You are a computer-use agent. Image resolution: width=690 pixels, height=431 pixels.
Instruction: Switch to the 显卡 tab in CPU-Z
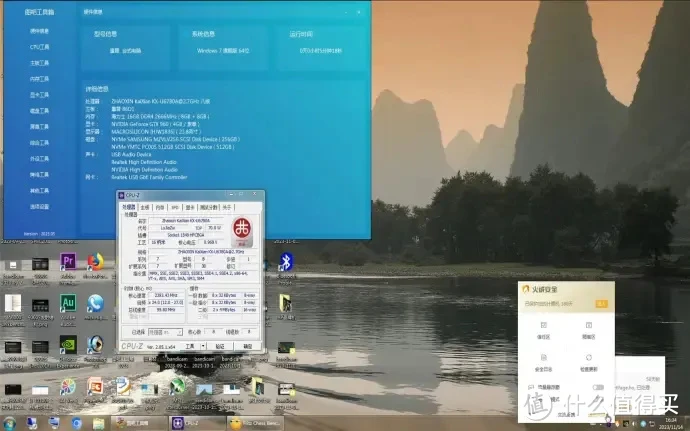tap(190, 207)
